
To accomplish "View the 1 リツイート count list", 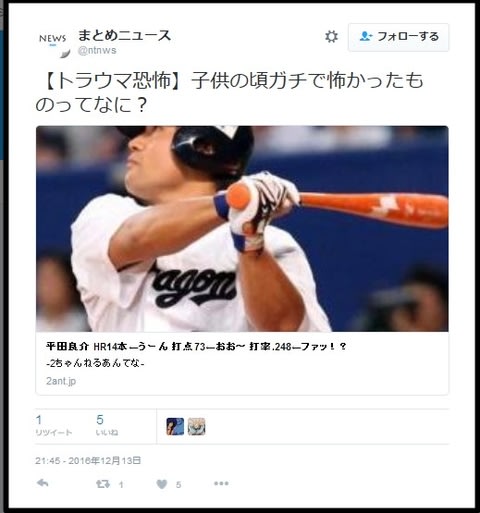I will [x=53, y=425].
